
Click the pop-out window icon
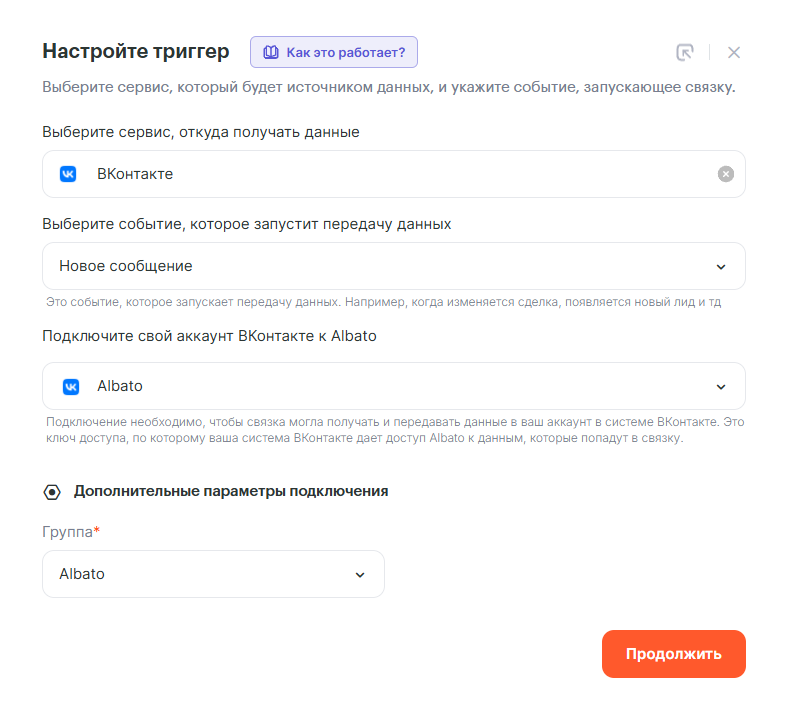point(685,52)
